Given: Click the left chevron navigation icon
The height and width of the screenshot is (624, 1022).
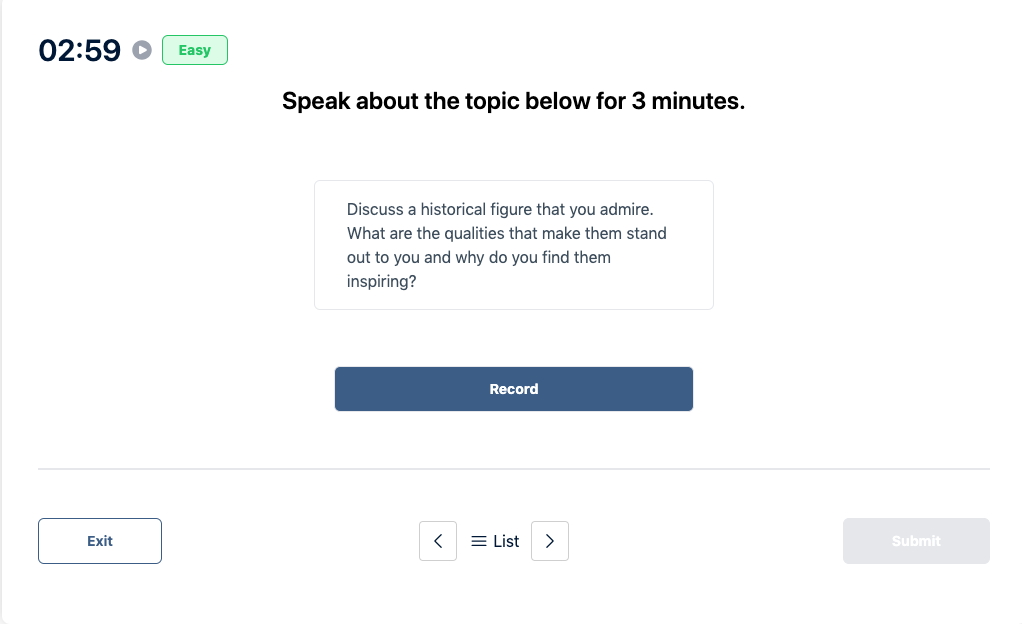Looking at the screenshot, I should (438, 541).
